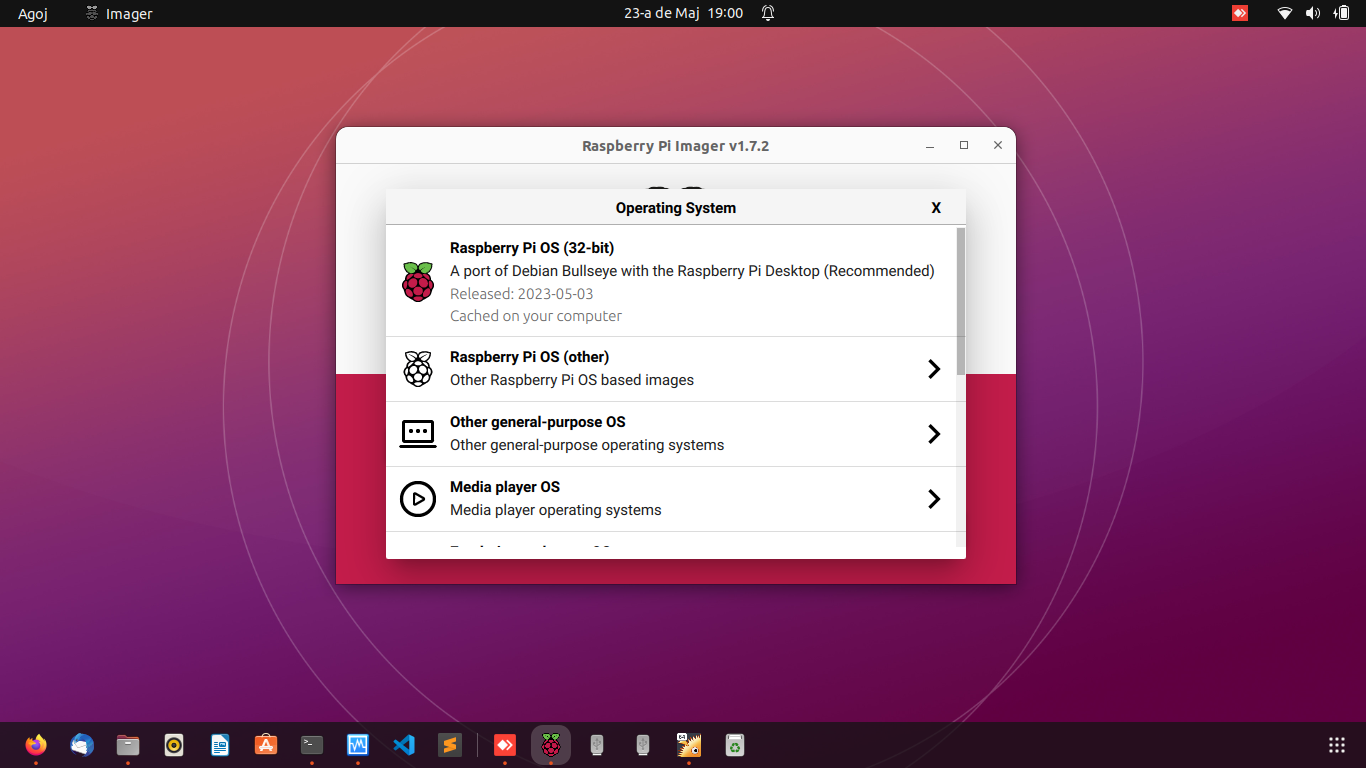
Task: Open Thunderbird mail from the dock
Action: (82, 745)
